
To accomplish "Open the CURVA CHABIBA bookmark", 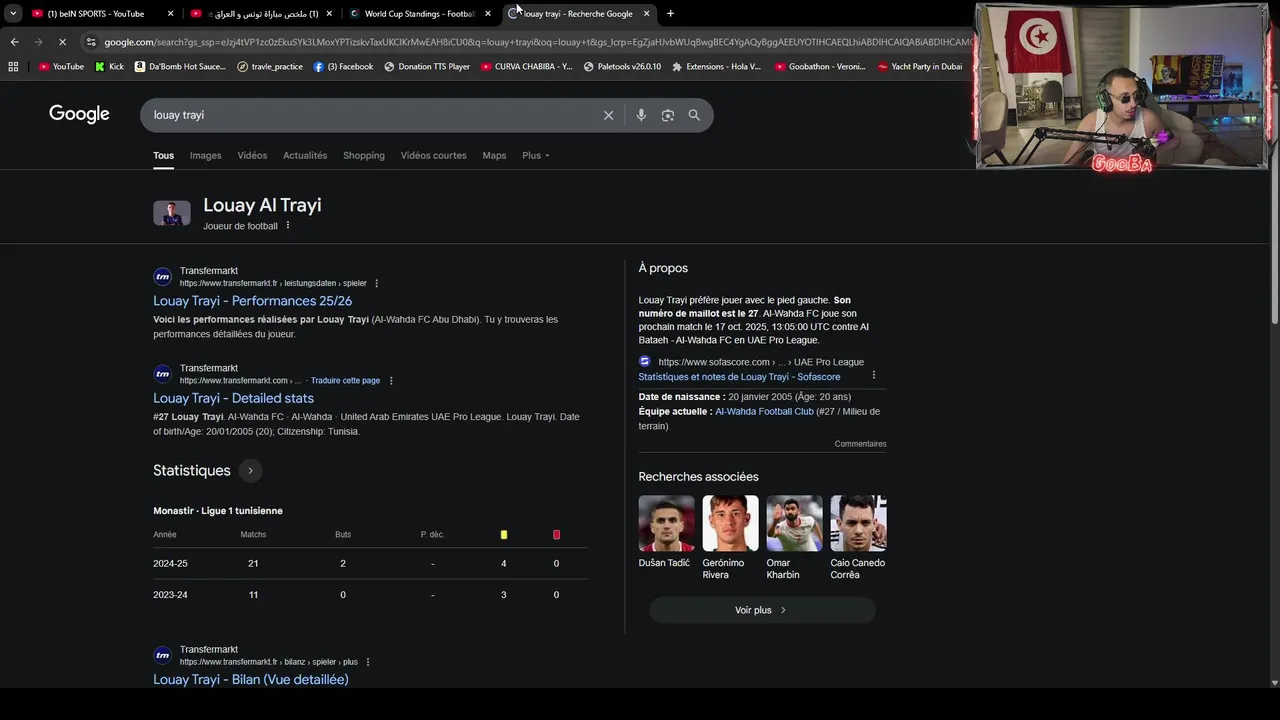I will coord(526,67).
